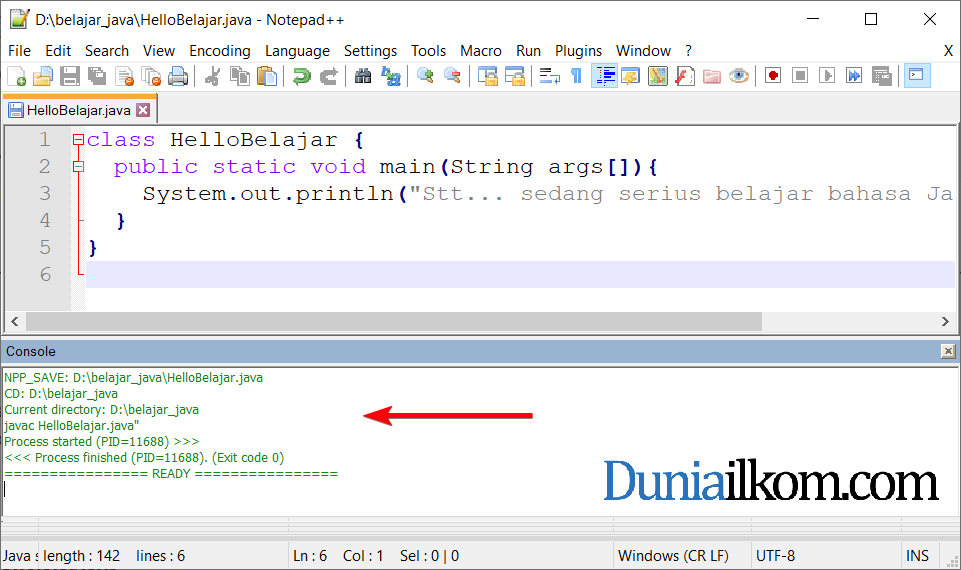961x570 pixels.
Task: Save the current recorded macro icon
Action: 881,76
